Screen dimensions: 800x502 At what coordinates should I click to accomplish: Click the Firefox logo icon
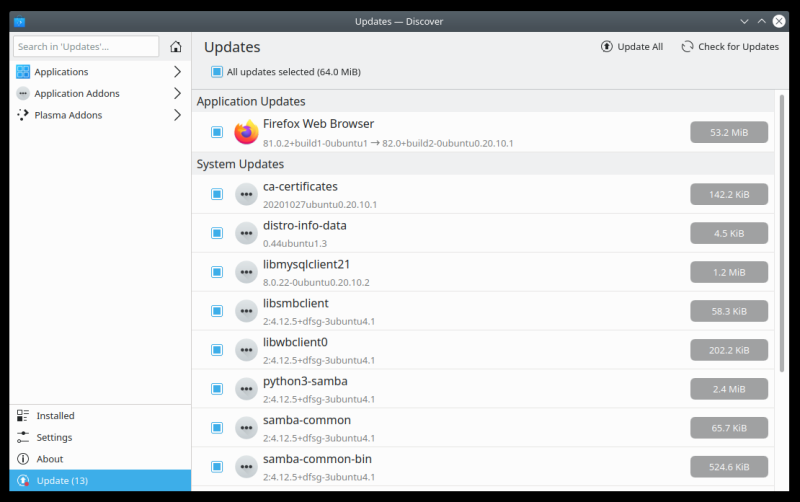click(x=246, y=132)
